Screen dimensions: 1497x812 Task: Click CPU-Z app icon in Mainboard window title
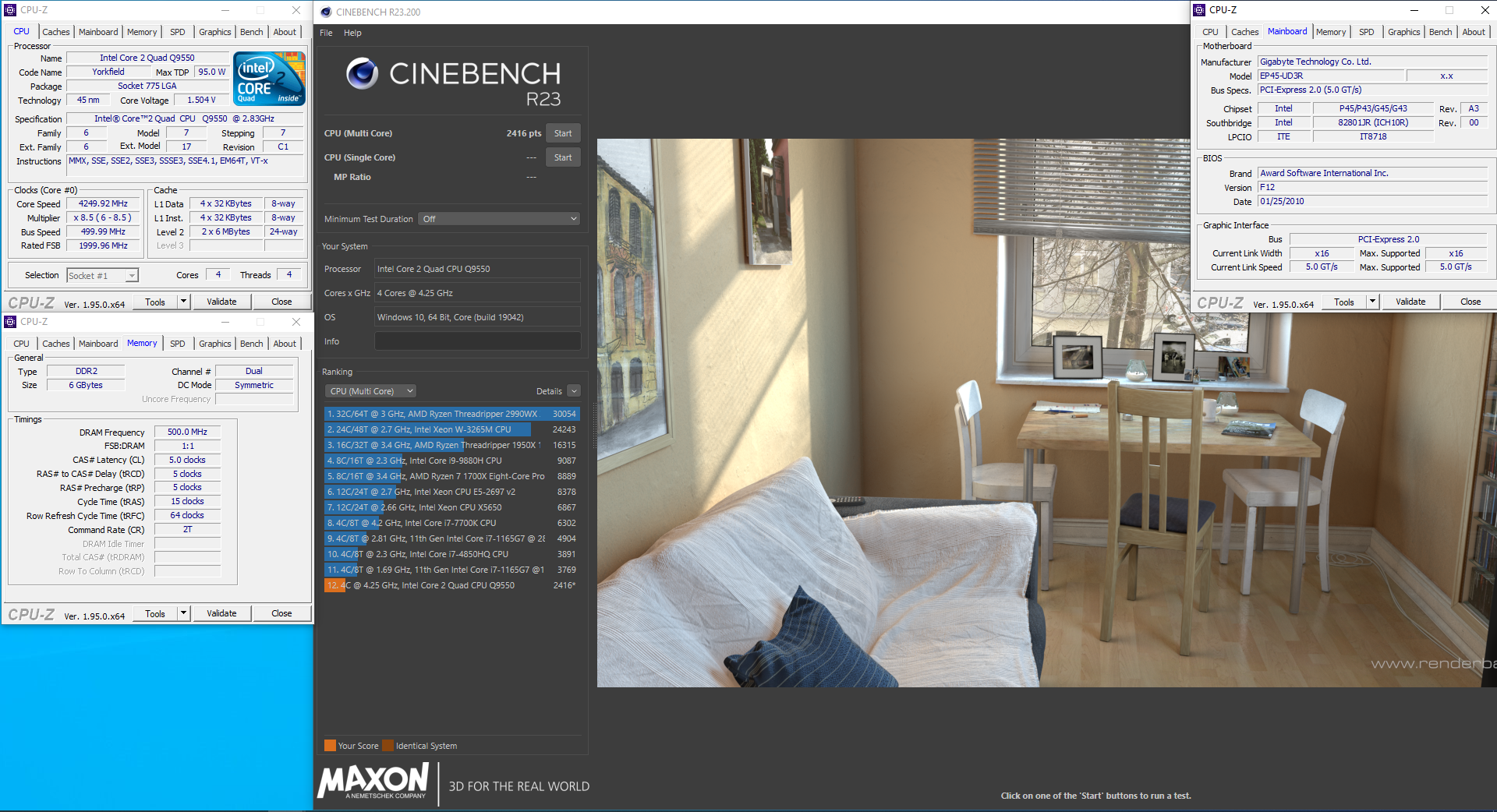(x=1199, y=10)
